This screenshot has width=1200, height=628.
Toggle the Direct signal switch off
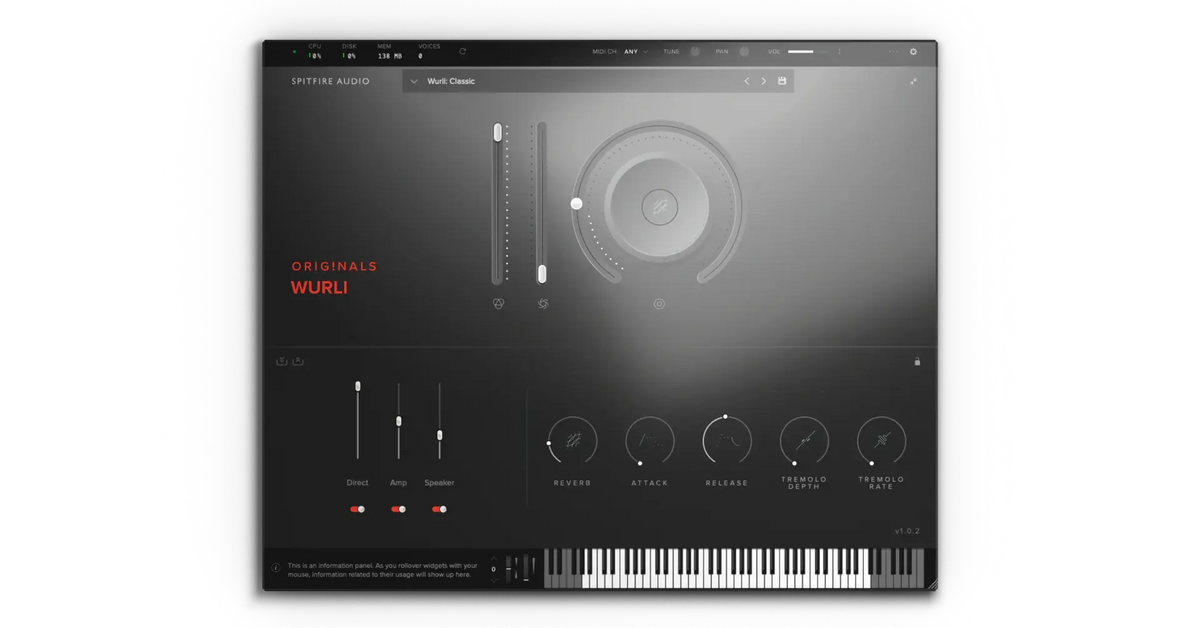pyautogui.click(x=357, y=509)
